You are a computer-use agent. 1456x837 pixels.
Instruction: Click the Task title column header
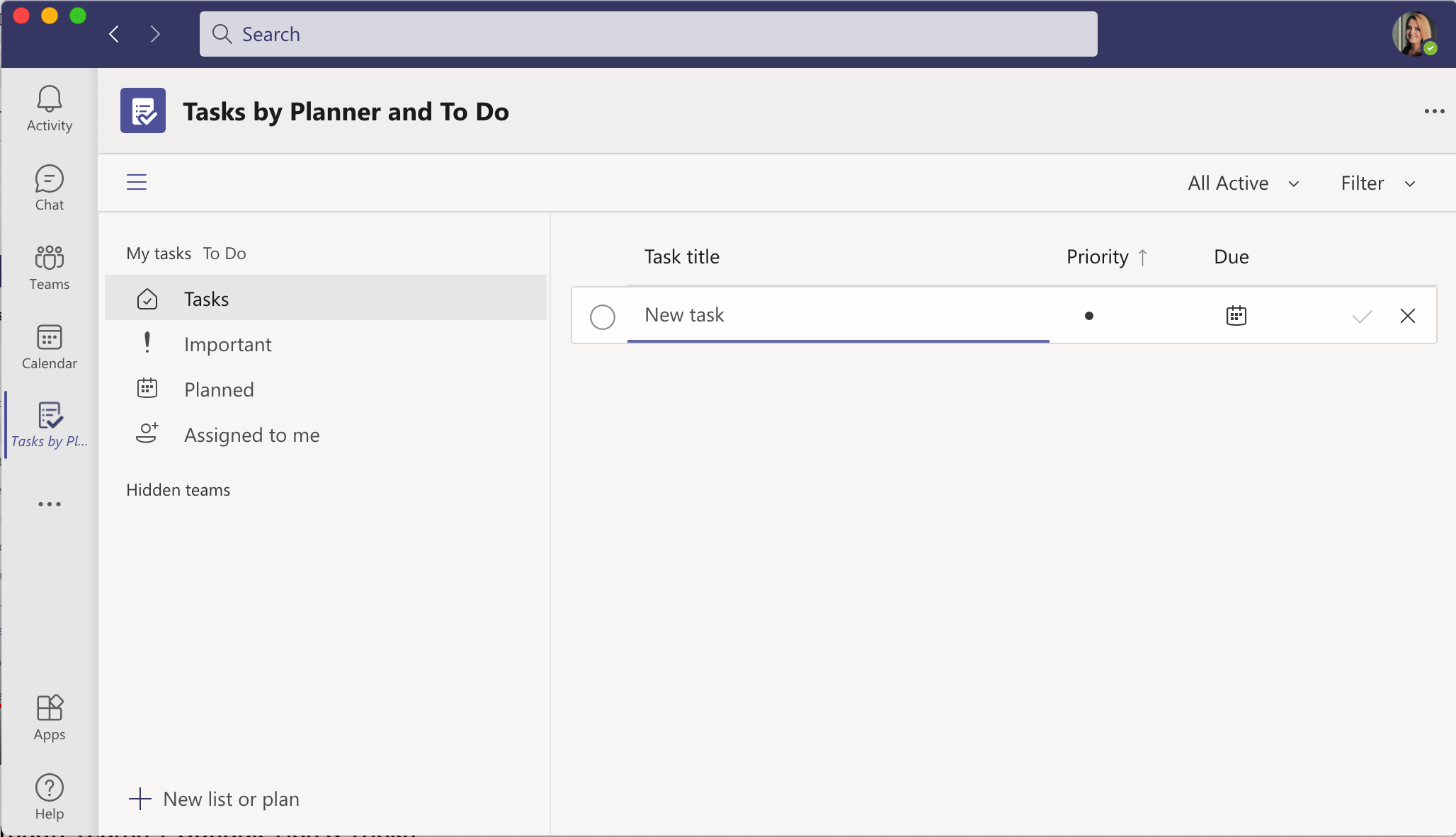click(682, 257)
